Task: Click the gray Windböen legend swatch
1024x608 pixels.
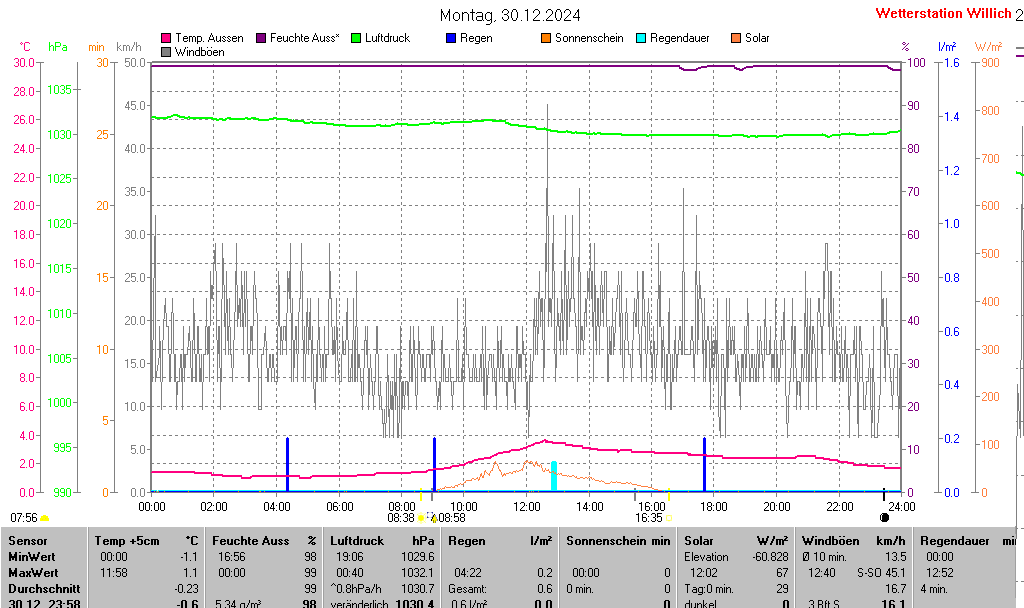Action: pos(166,52)
